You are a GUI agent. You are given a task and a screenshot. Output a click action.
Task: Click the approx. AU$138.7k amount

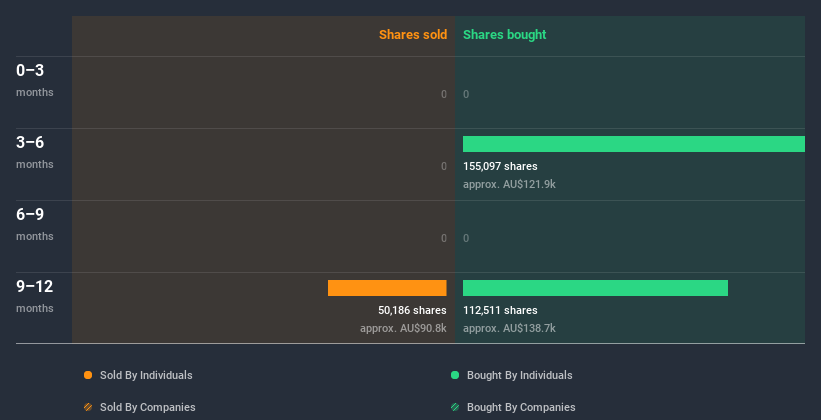coord(509,328)
